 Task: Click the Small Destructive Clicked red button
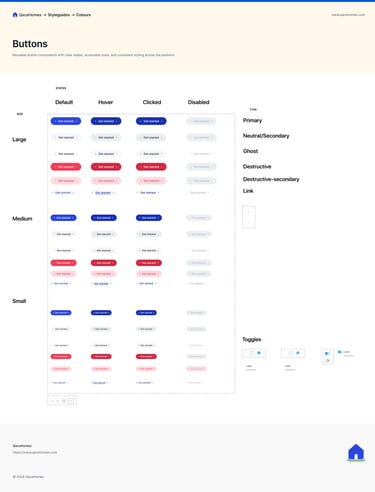tap(146, 356)
